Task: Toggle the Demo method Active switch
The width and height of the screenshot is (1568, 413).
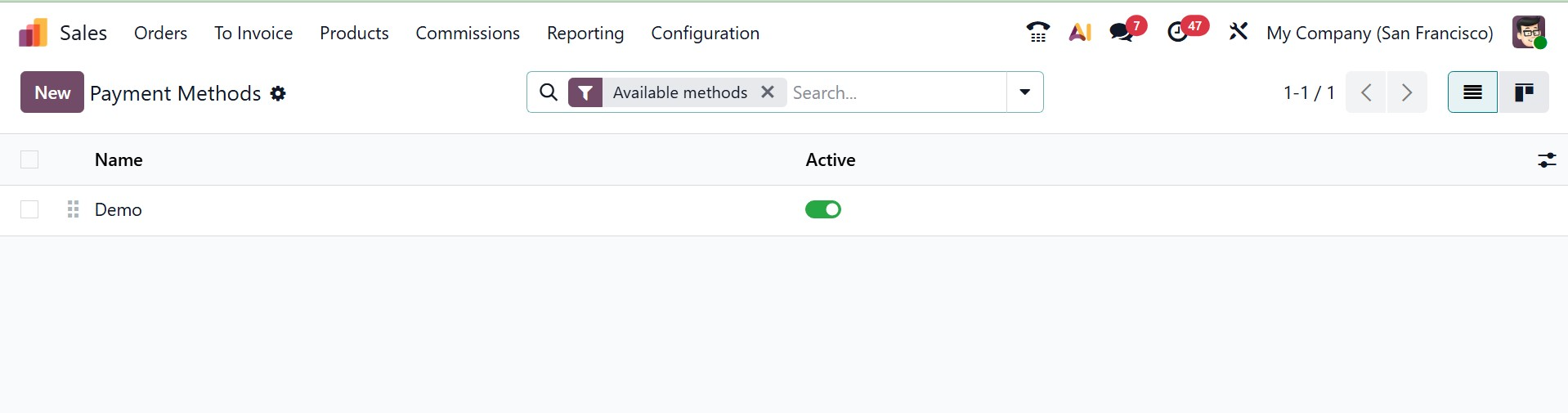Action: pyautogui.click(x=823, y=210)
